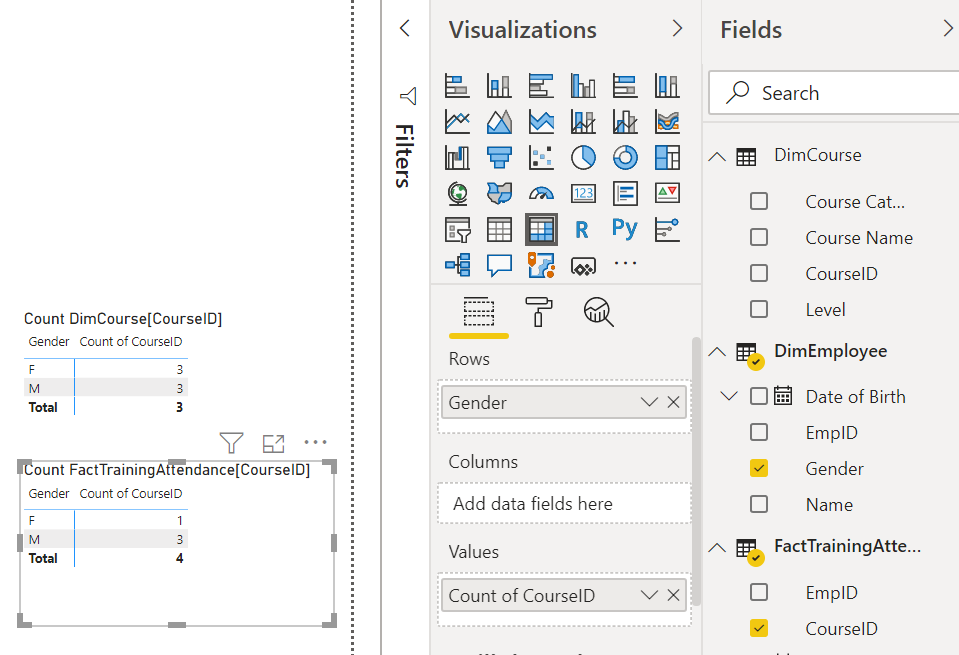Select the Slicer visualization
The width and height of the screenshot is (959, 655).
(457, 229)
